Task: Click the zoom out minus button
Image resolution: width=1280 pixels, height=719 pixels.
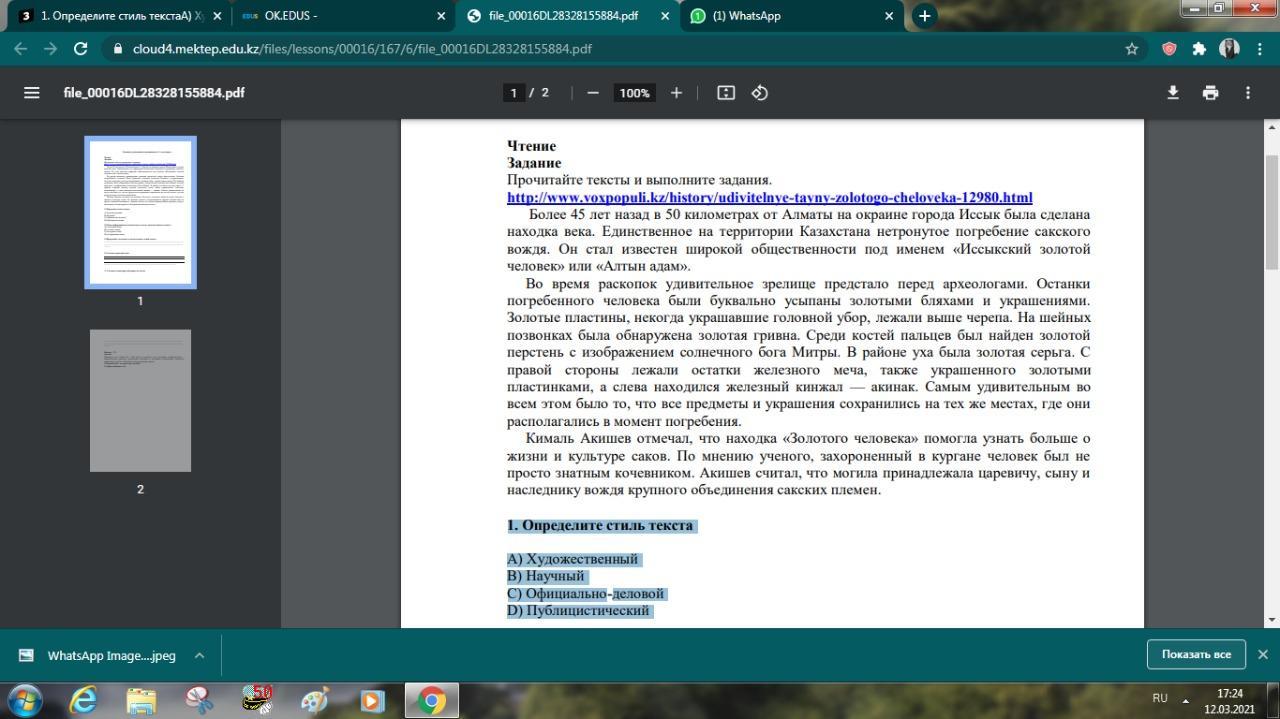Action: tap(593, 93)
